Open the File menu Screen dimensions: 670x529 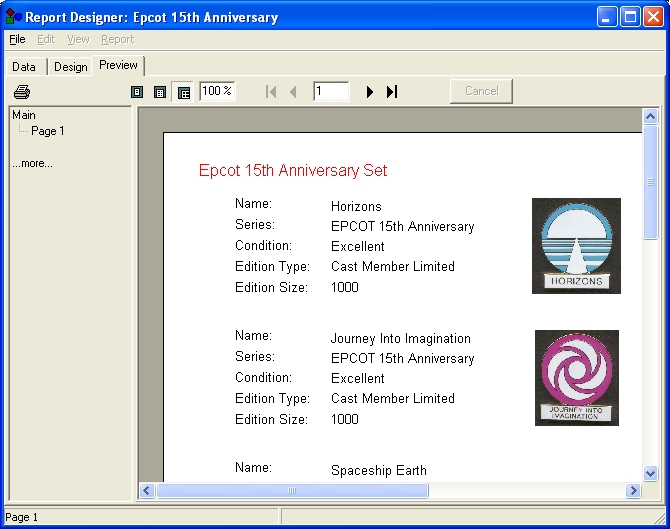click(17, 39)
